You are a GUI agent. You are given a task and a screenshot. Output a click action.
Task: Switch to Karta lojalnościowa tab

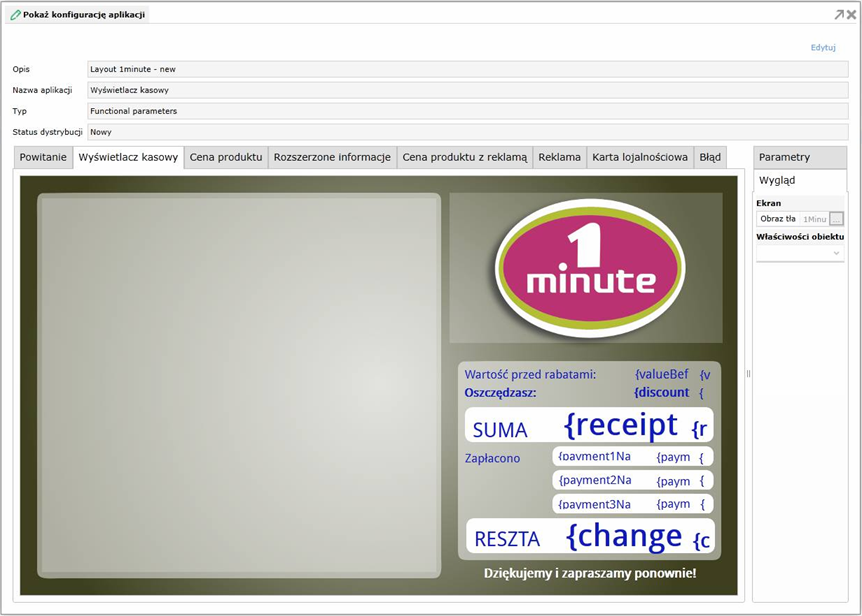point(640,157)
